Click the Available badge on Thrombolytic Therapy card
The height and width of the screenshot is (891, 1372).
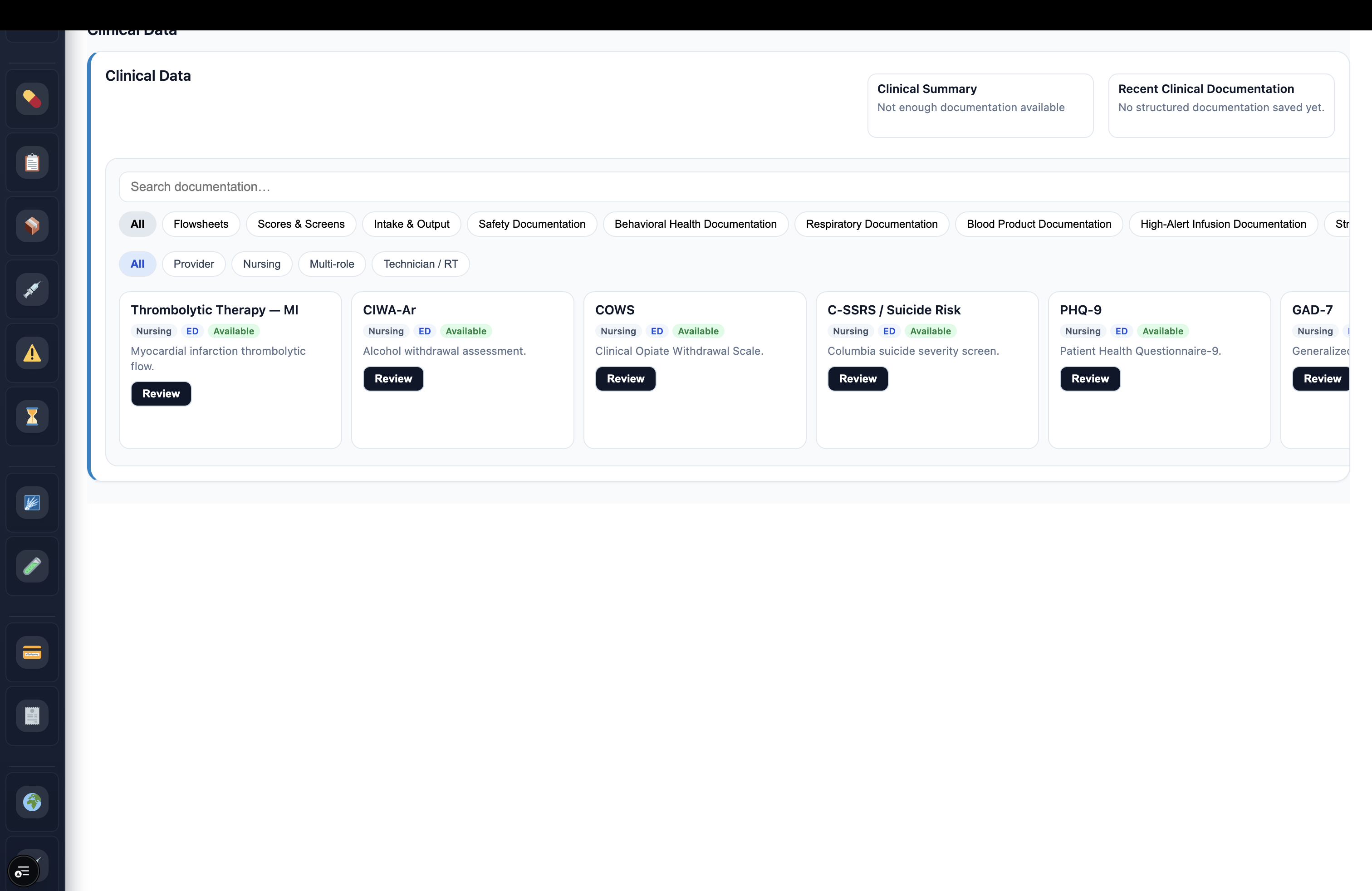[234, 331]
